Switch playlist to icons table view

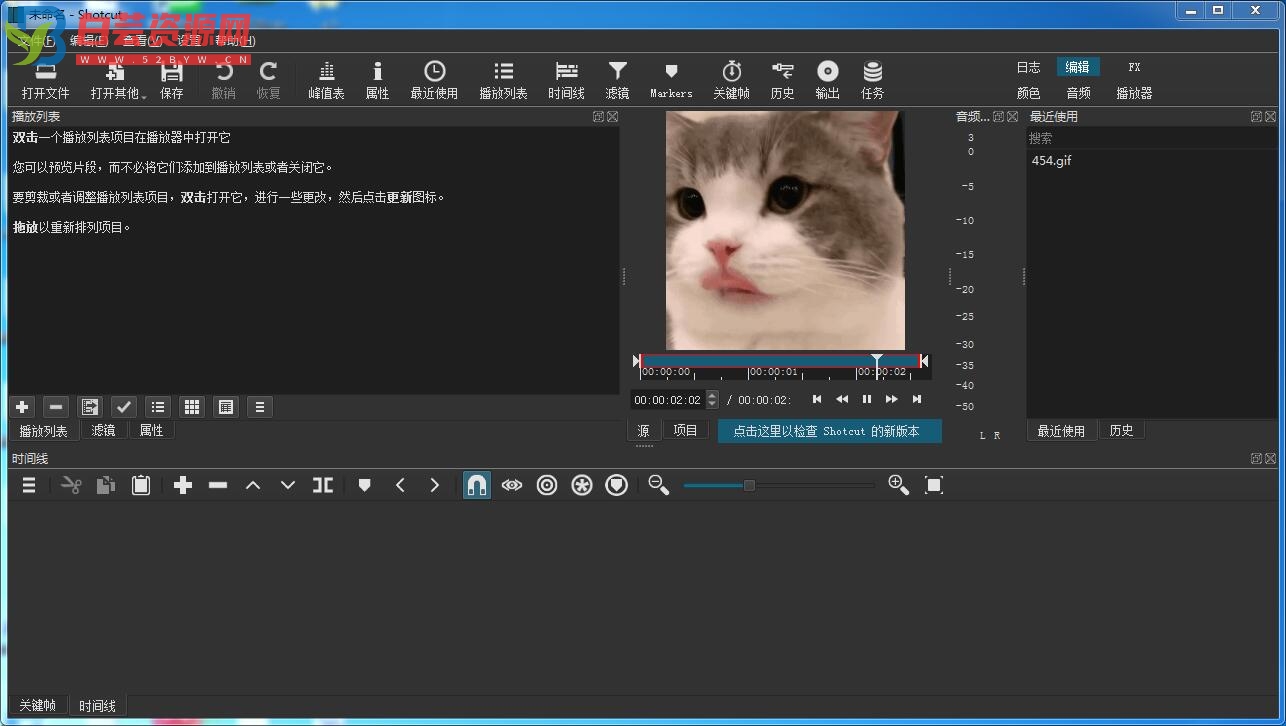[x=226, y=407]
